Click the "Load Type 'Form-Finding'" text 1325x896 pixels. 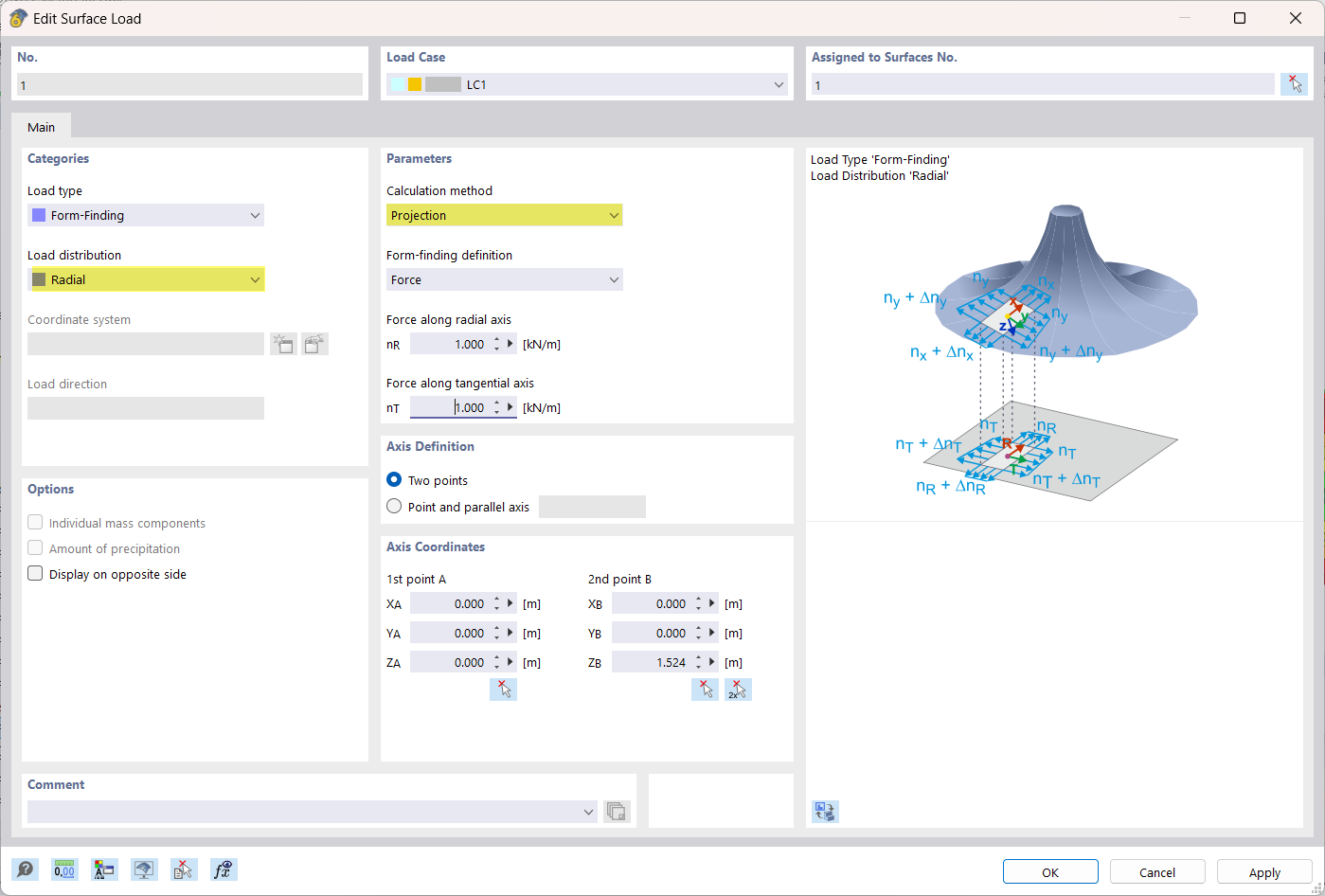point(880,159)
